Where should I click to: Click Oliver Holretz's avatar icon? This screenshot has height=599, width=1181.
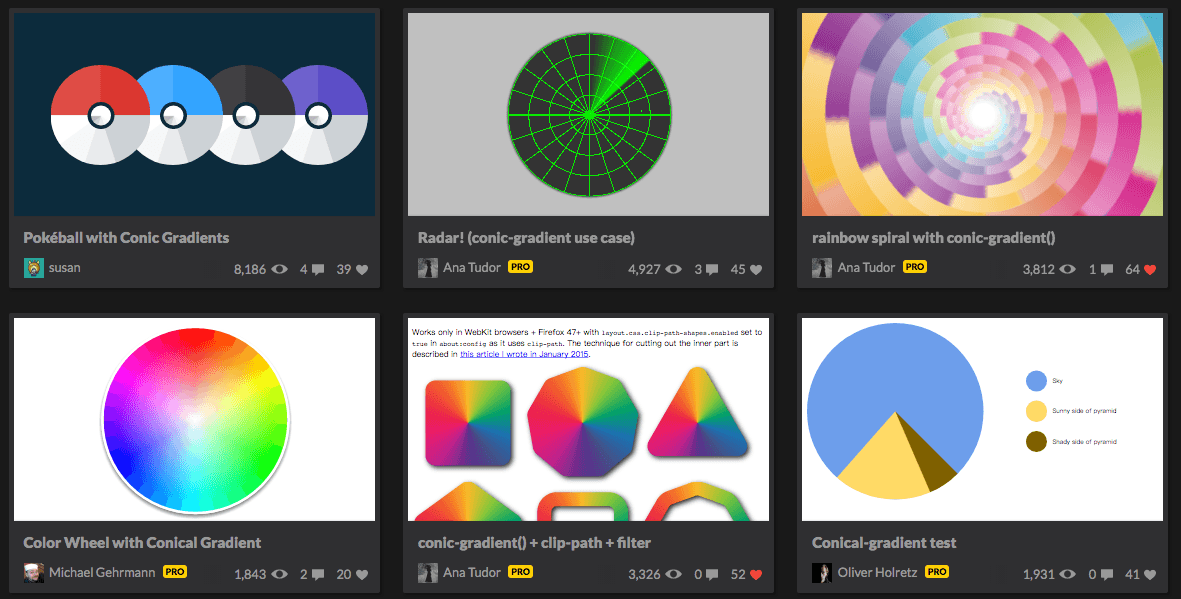pyautogui.click(x=822, y=573)
